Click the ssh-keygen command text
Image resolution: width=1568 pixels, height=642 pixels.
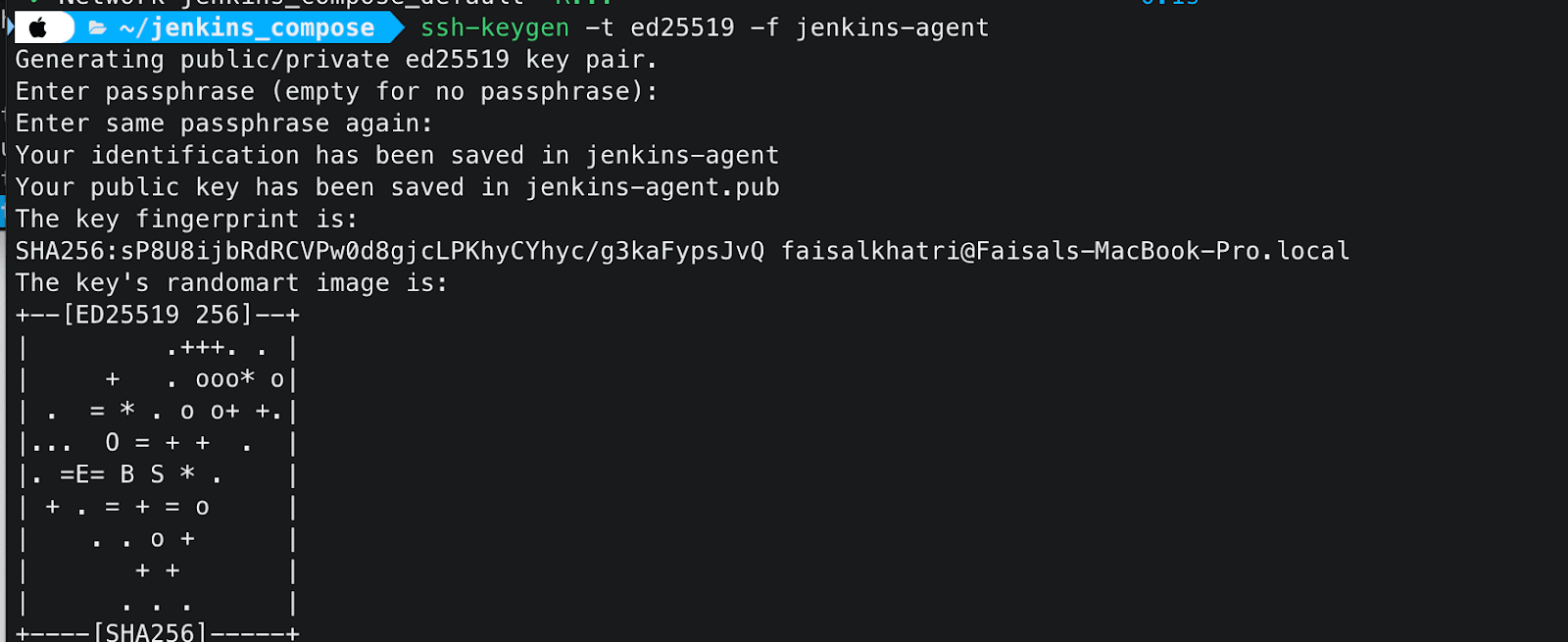click(x=494, y=27)
